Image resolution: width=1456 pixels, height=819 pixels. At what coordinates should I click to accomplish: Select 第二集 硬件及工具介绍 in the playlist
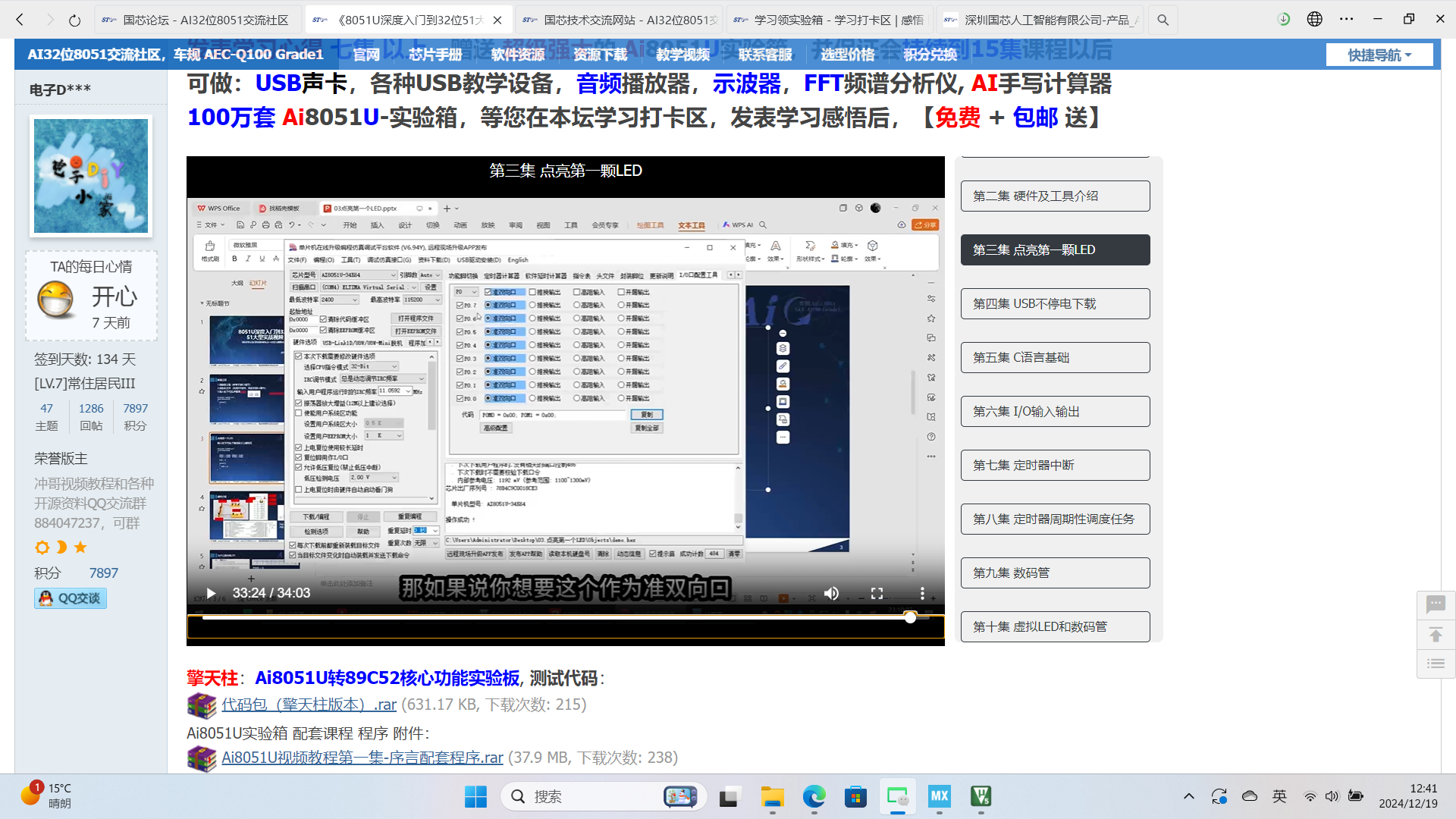click(x=1056, y=196)
